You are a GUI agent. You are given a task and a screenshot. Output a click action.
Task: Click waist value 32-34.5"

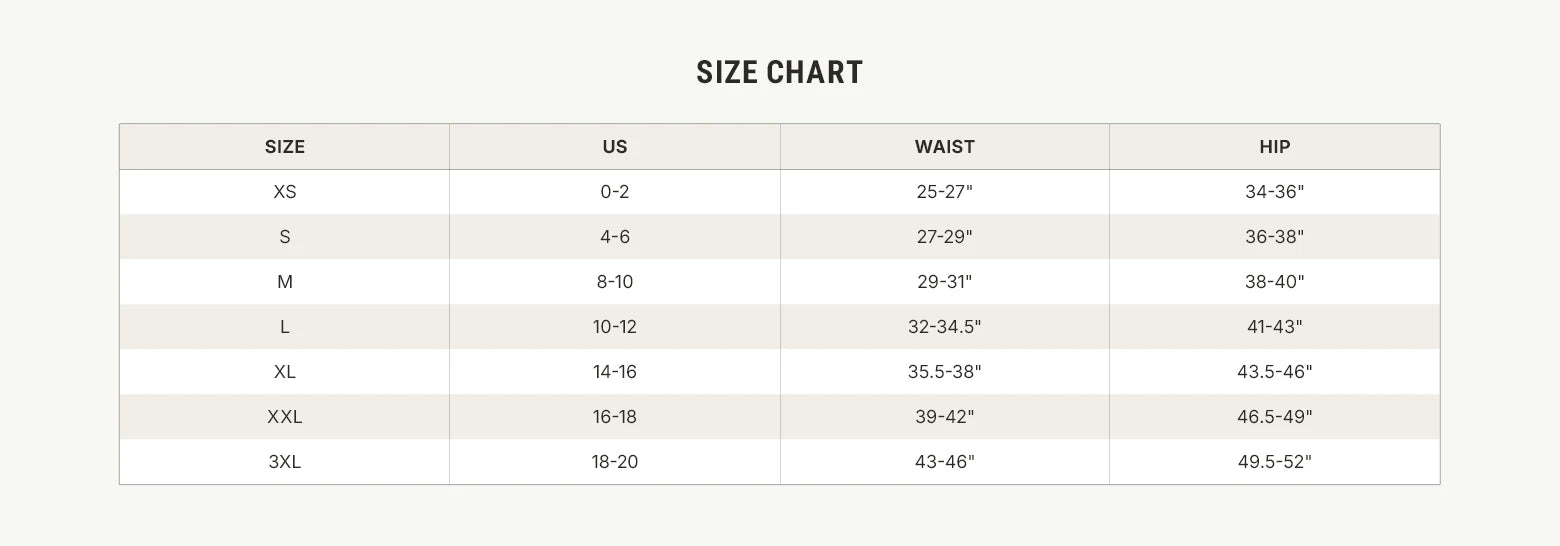pyautogui.click(x=944, y=327)
